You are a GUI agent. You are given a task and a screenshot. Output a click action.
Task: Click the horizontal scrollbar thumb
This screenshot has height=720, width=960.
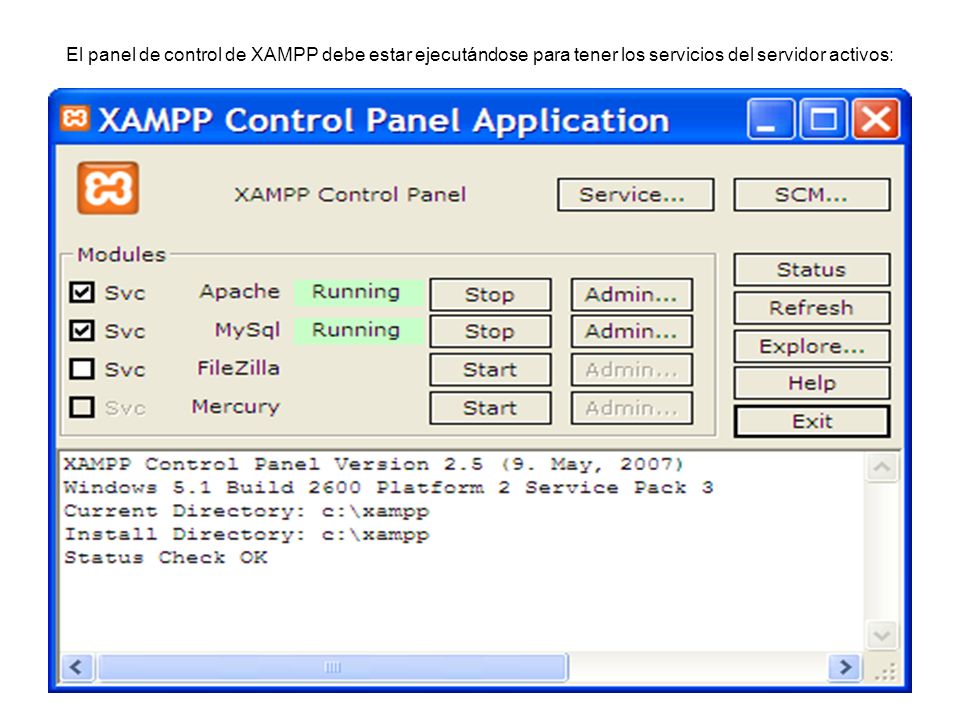(x=333, y=667)
